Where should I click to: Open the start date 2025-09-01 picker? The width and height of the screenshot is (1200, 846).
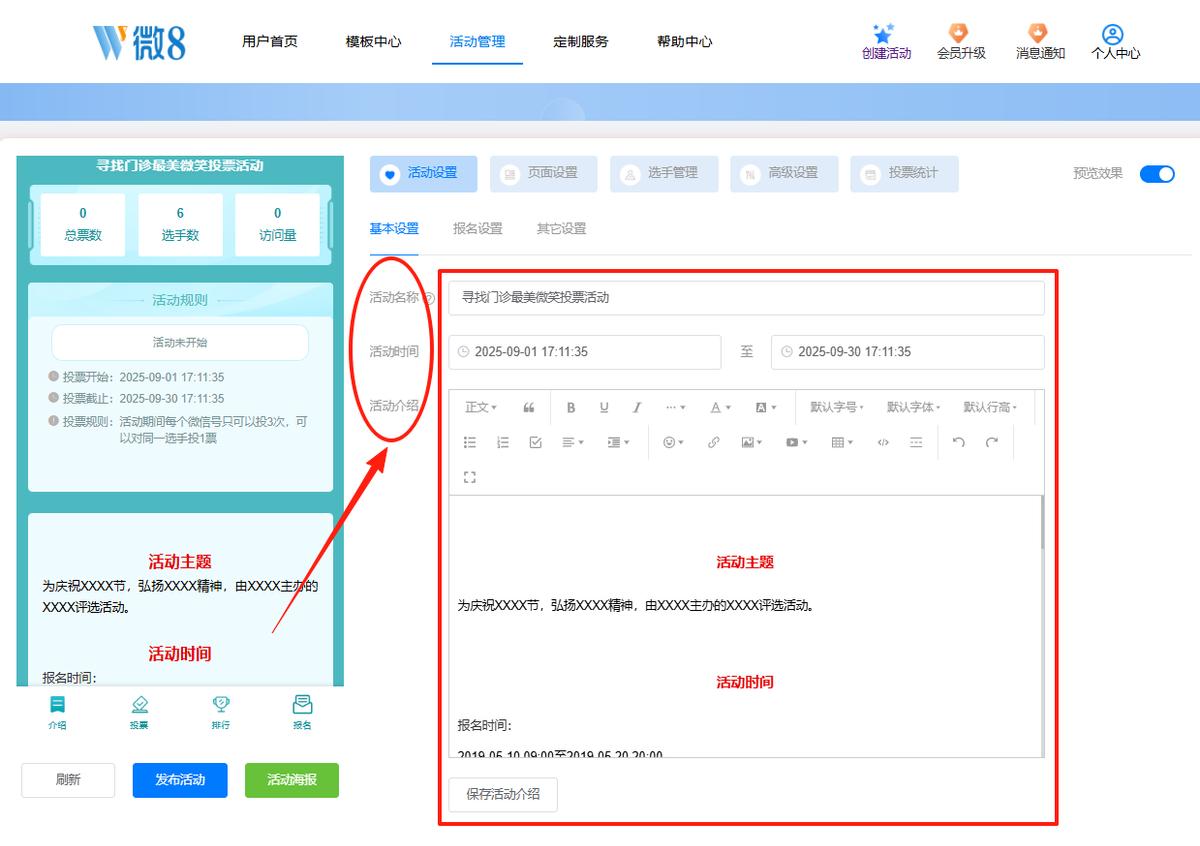[x=584, y=352]
